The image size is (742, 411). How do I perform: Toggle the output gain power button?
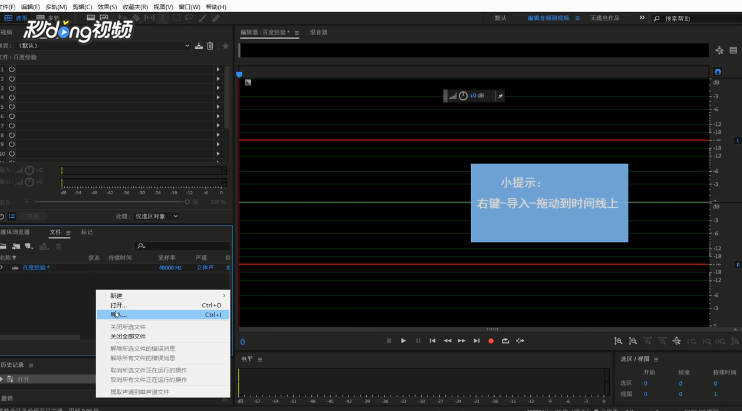29,182
